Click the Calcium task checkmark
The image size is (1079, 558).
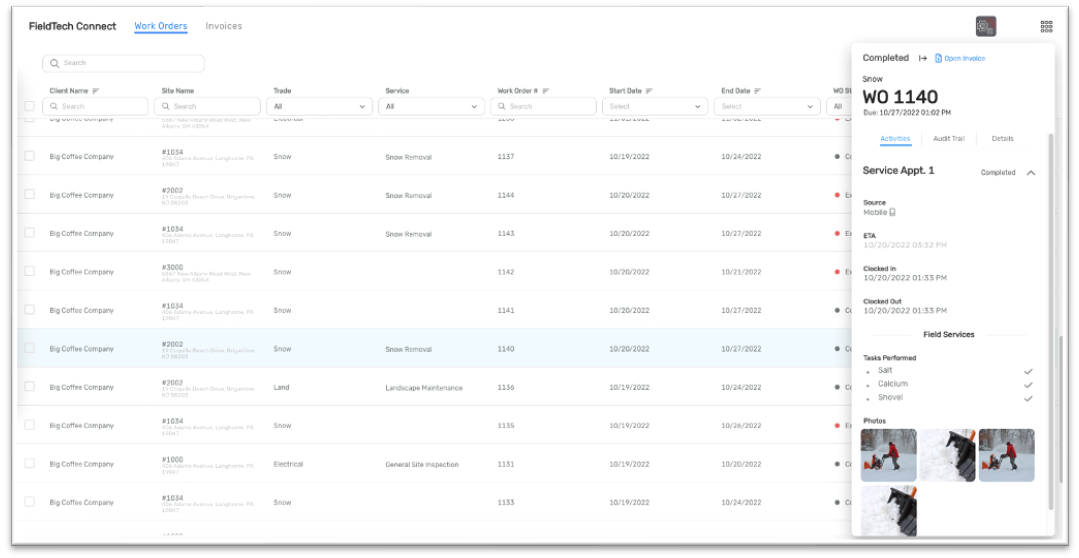point(1028,385)
